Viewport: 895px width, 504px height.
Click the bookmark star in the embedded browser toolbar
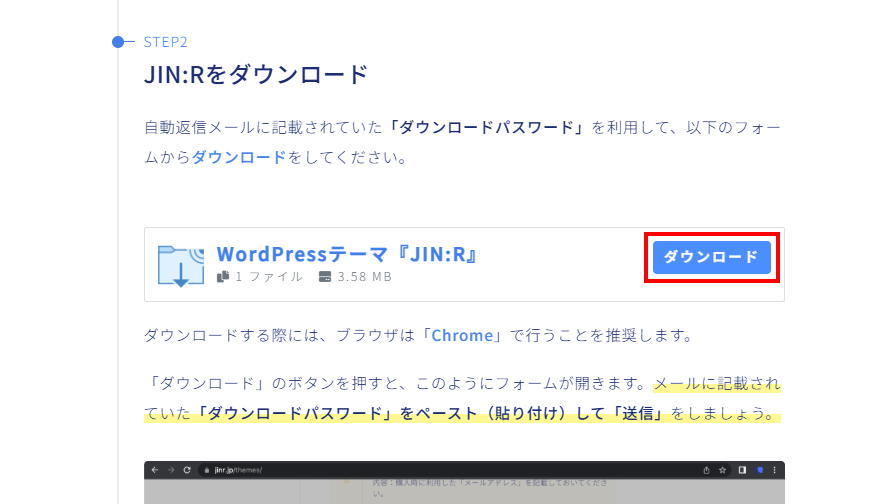[x=723, y=470]
